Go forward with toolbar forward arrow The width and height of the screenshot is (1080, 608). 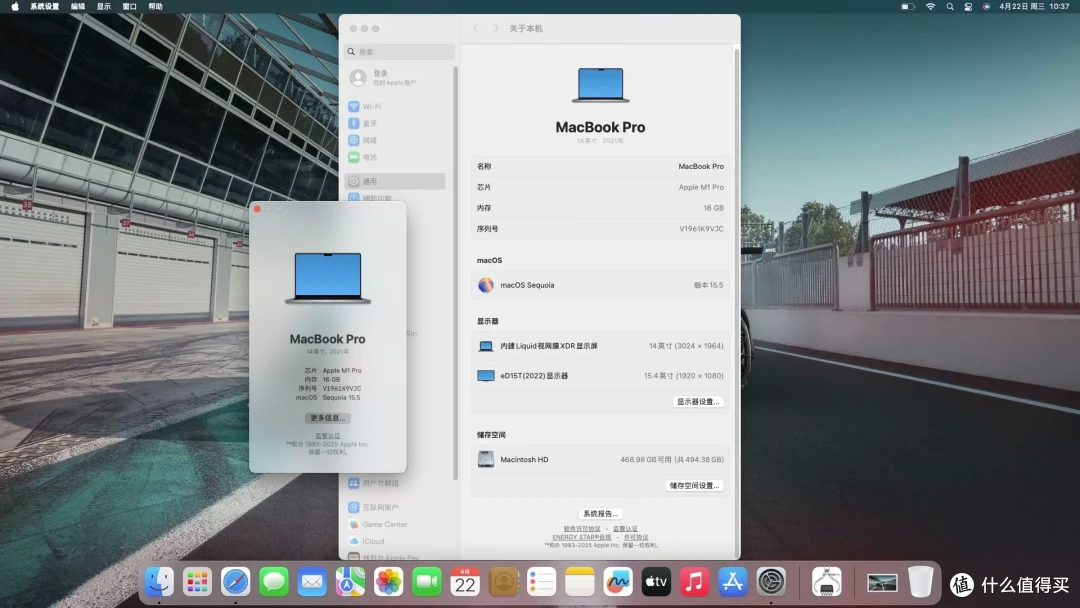(495, 28)
